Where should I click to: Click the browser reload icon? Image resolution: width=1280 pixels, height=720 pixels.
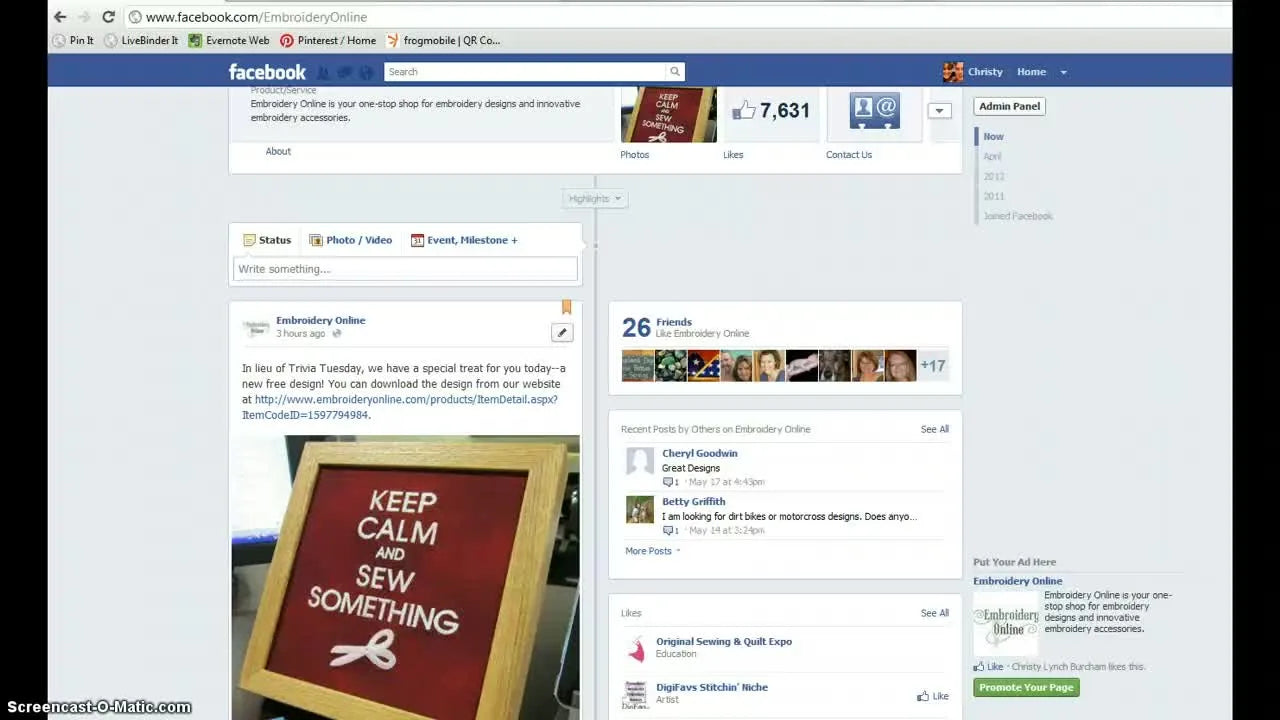pos(108,17)
